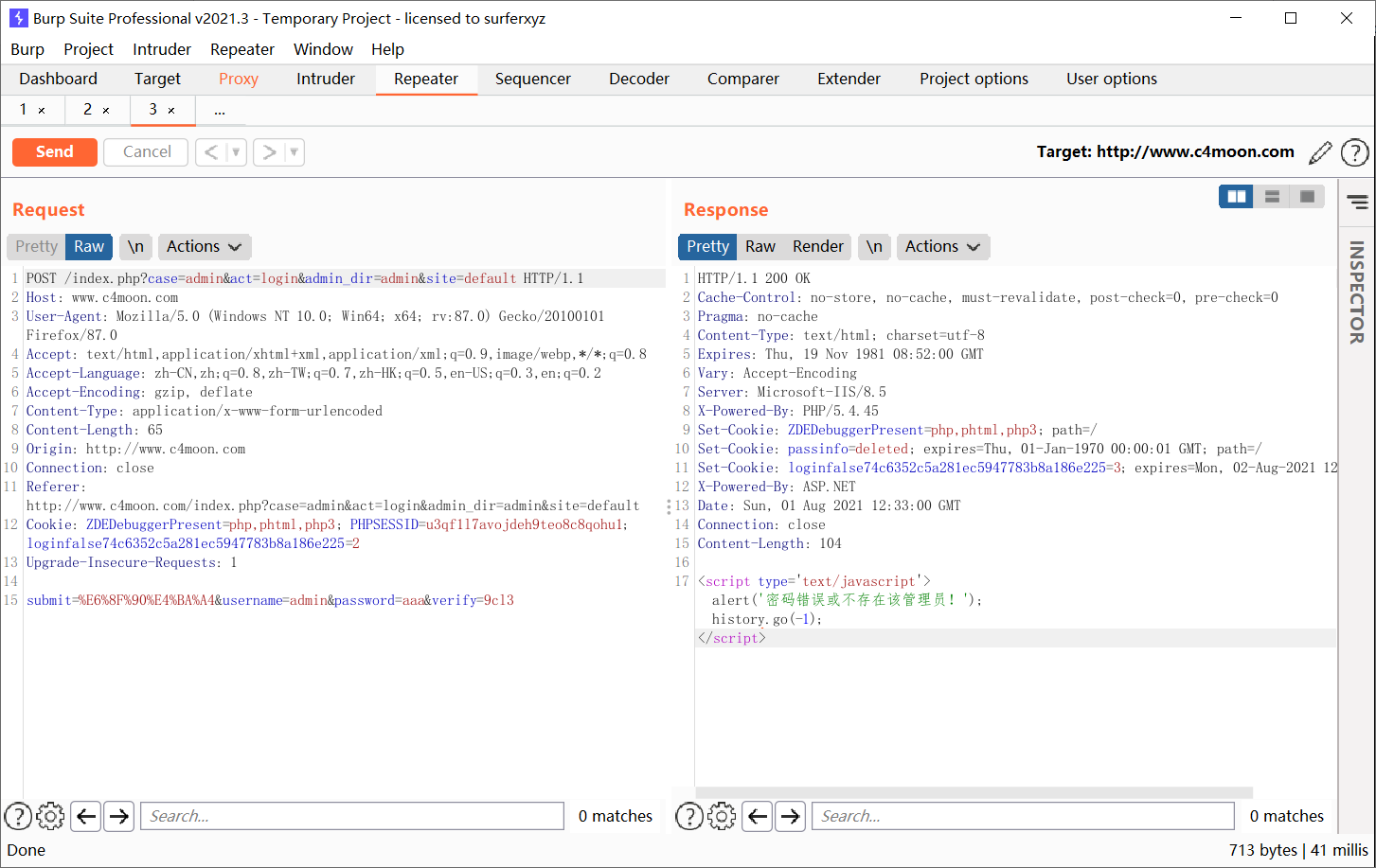
Task: Switch to the Proxy tab
Action: pos(239,80)
